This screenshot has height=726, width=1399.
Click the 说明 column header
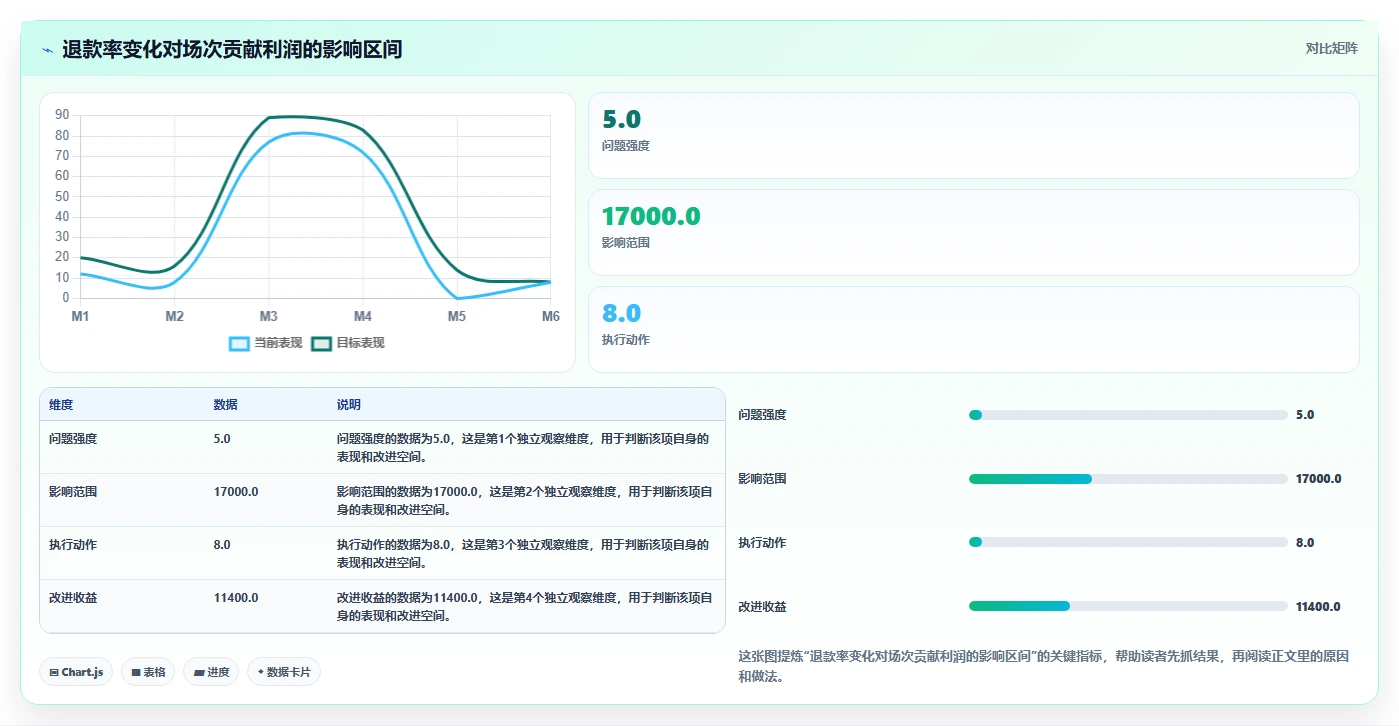pos(349,405)
